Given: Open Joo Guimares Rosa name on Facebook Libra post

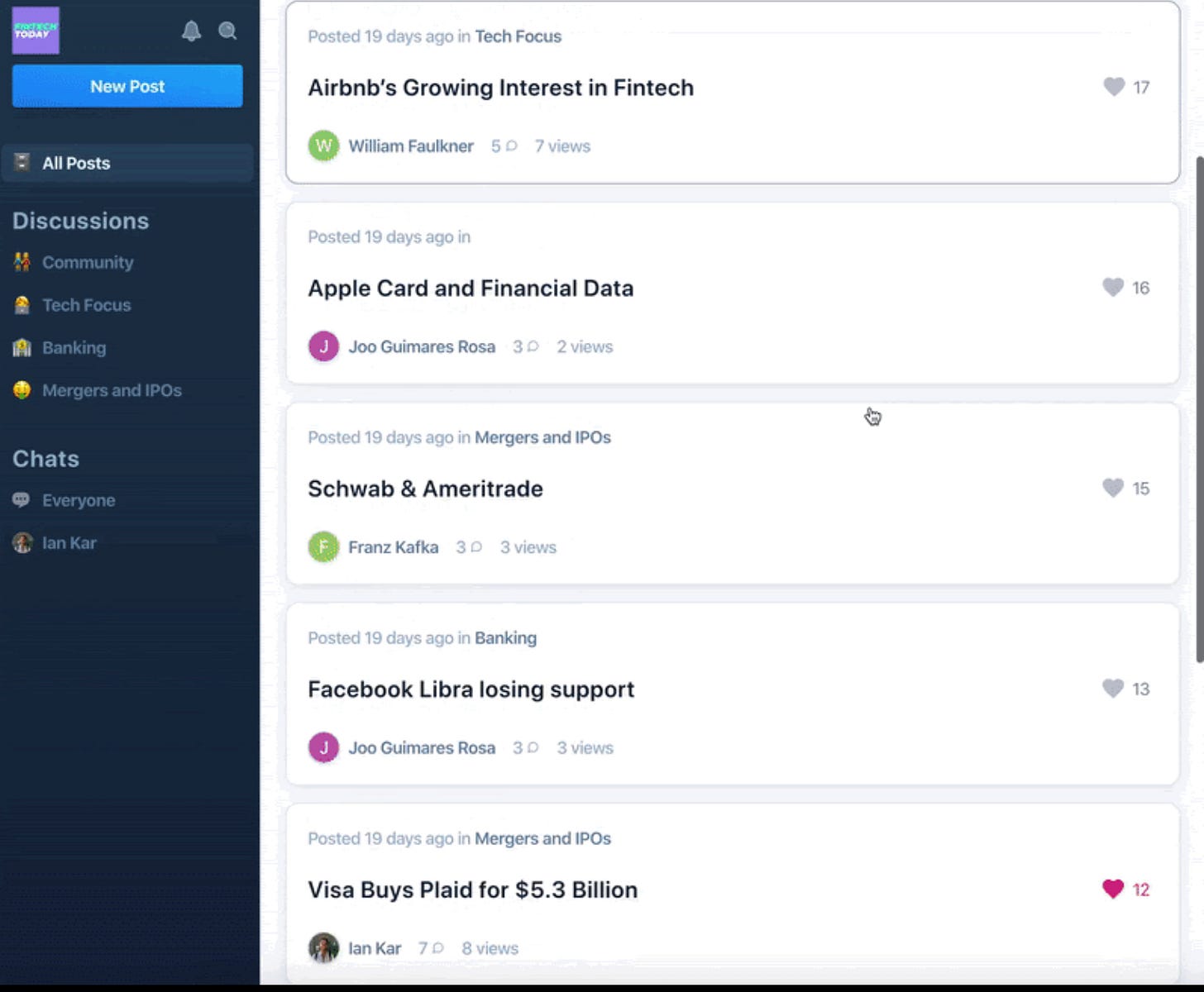Looking at the screenshot, I should coord(422,747).
